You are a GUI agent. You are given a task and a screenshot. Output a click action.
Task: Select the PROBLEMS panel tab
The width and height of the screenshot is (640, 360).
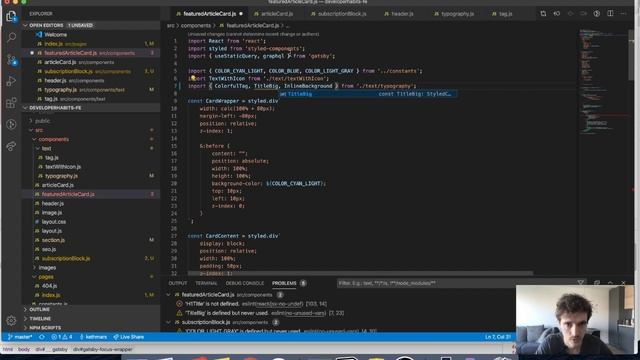[284, 283]
